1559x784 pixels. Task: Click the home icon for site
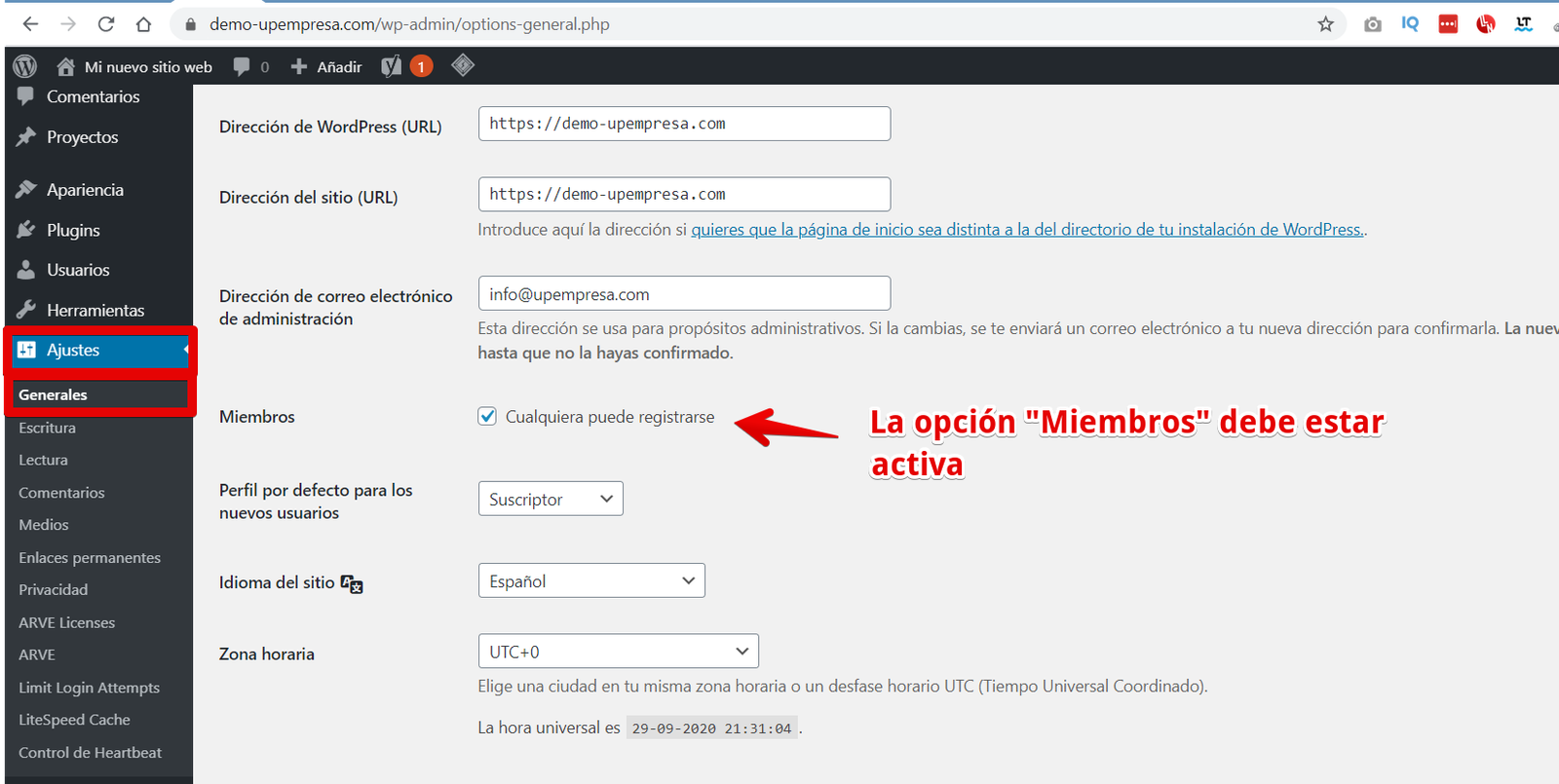pyautogui.click(x=65, y=66)
